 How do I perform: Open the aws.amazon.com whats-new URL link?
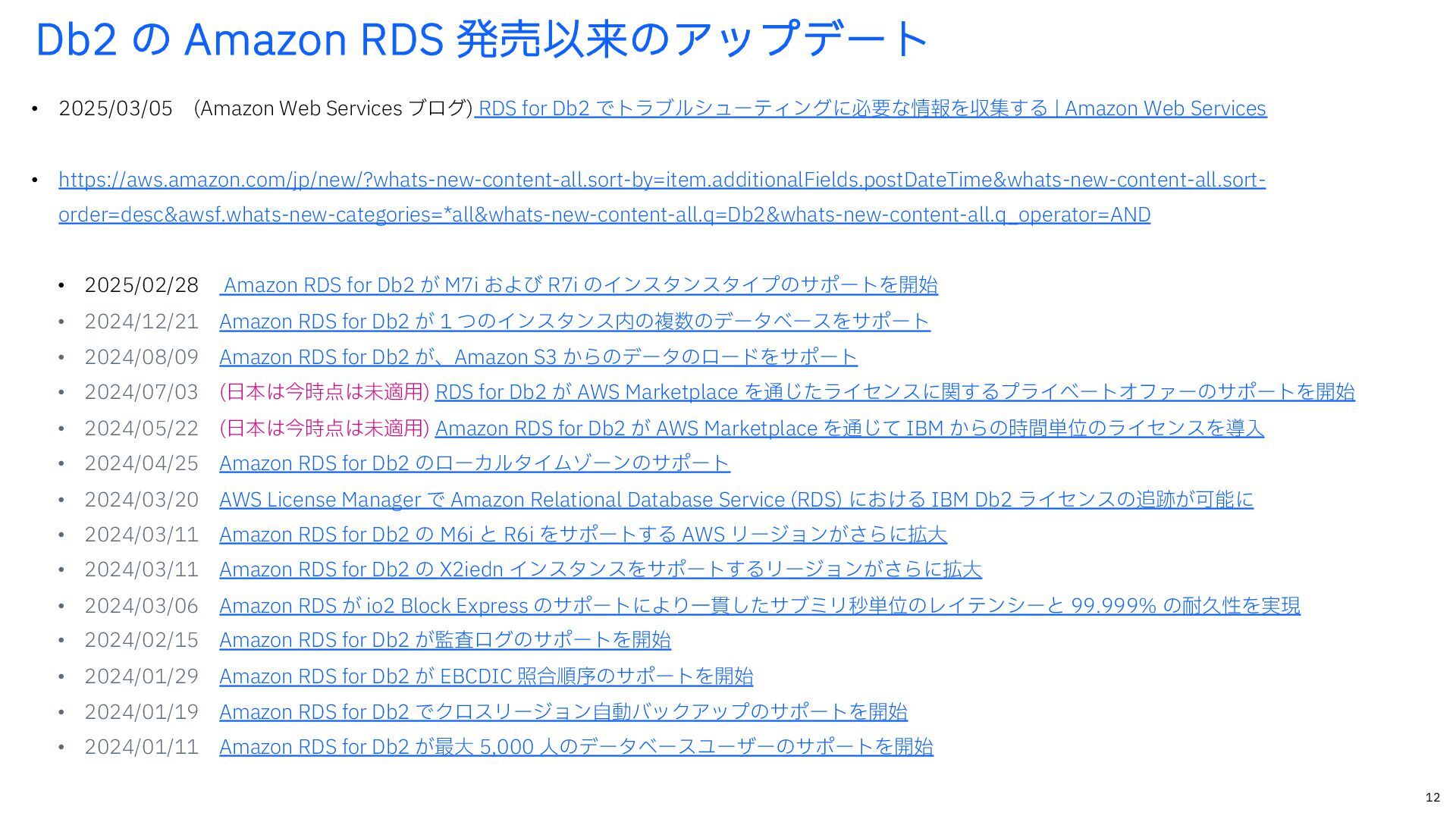pyautogui.click(x=661, y=180)
